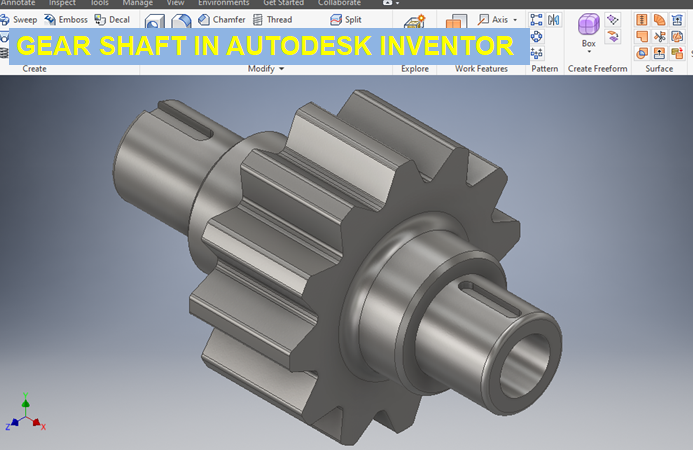The width and height of the screenshot is (693, 450).
Task: Select the Sweep tool
Action: click(x=18, y=19)
